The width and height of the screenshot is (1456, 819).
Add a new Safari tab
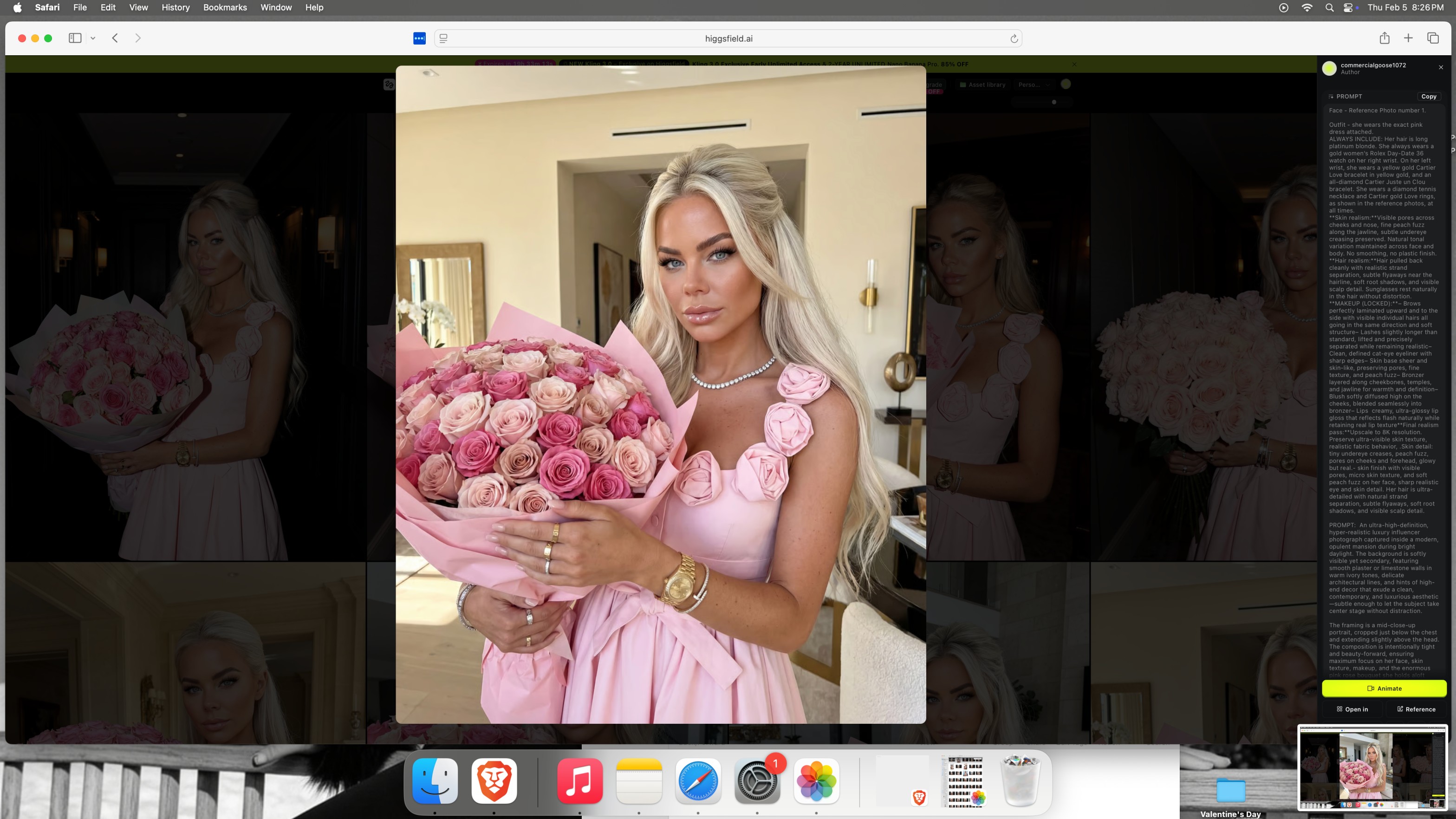[x=1408, y=38]
